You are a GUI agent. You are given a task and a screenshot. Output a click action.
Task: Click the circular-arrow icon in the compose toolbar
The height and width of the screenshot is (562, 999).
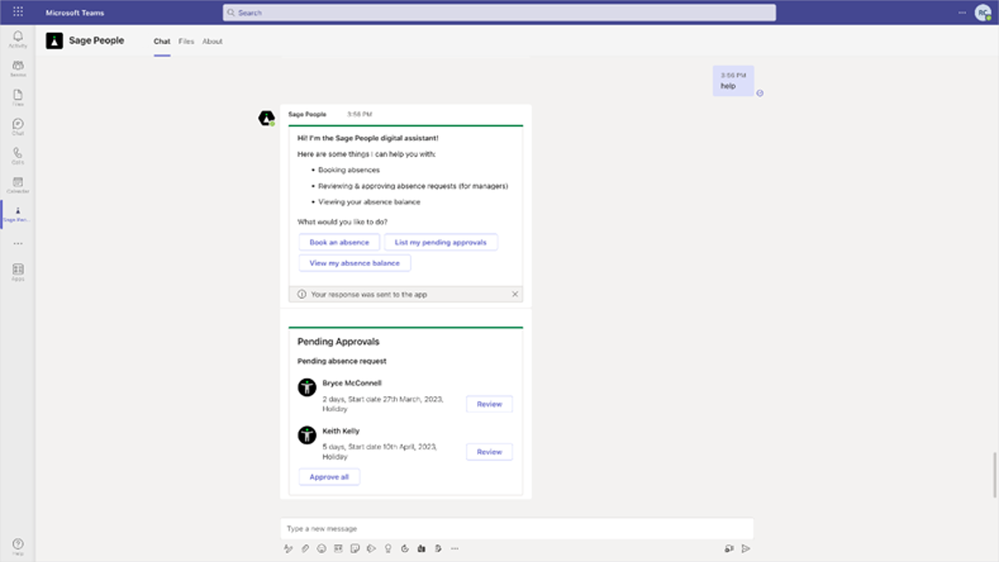click(x=405, y=549)
